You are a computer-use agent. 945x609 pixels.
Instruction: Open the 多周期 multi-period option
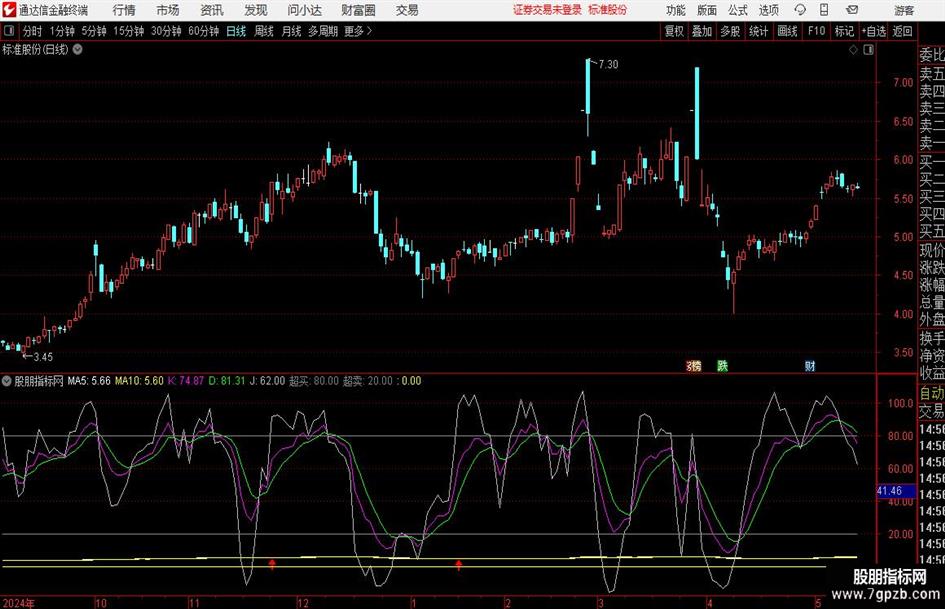click(x=322, y=31)
